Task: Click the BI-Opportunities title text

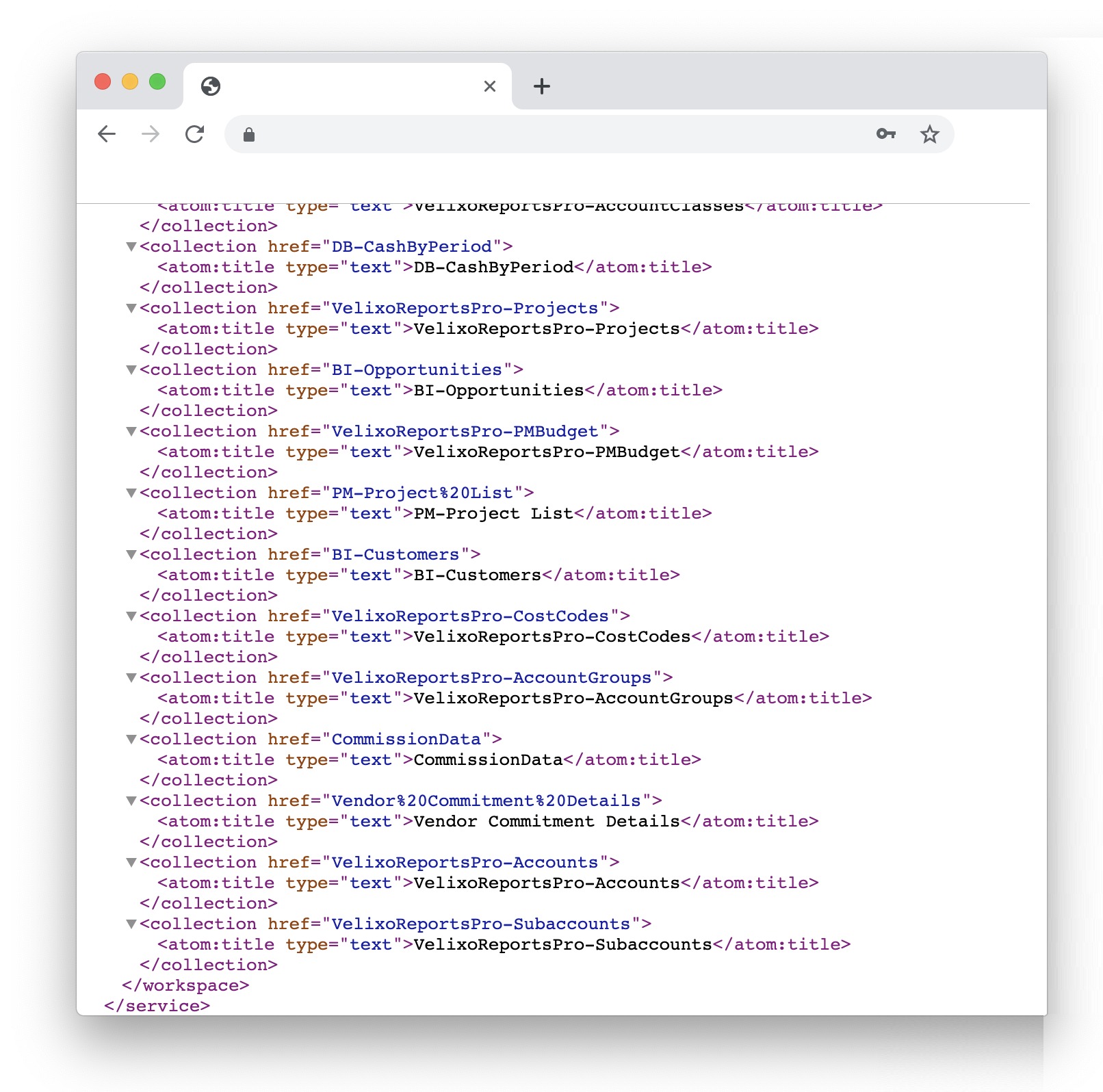Action: point(499,390)
